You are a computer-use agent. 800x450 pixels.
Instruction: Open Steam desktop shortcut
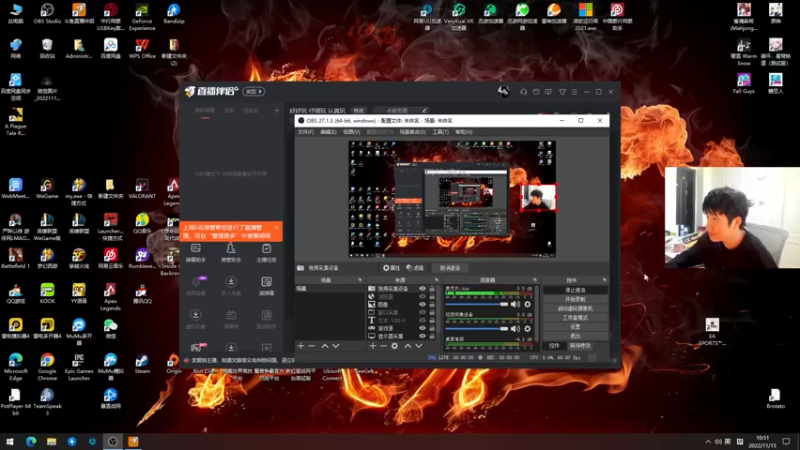click(142, 364)
